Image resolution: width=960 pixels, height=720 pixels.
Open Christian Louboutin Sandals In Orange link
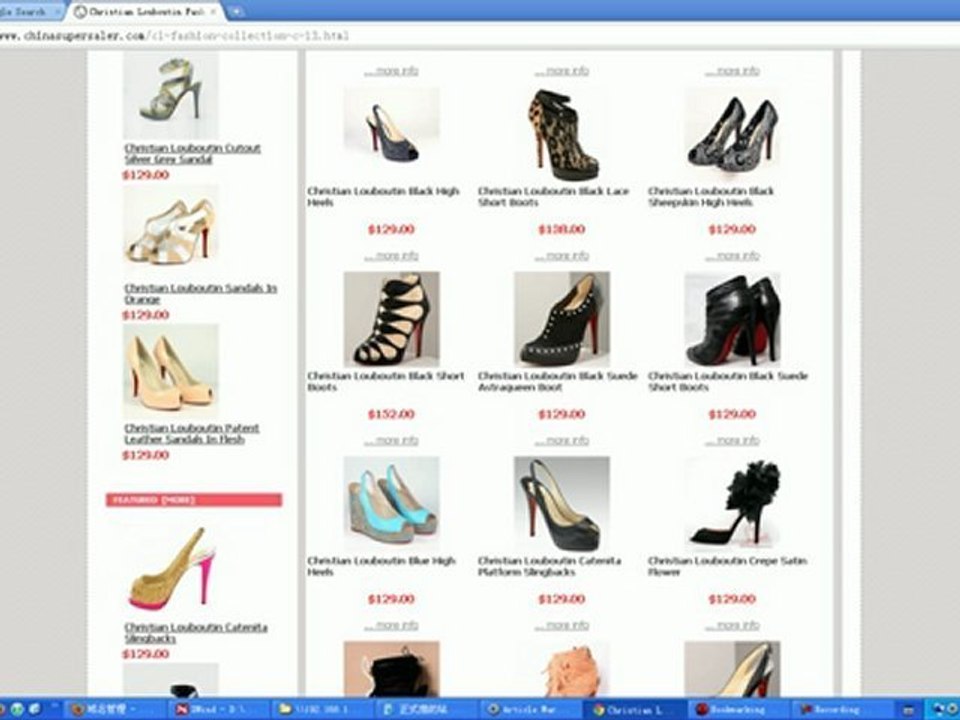[x=200, y=293]
